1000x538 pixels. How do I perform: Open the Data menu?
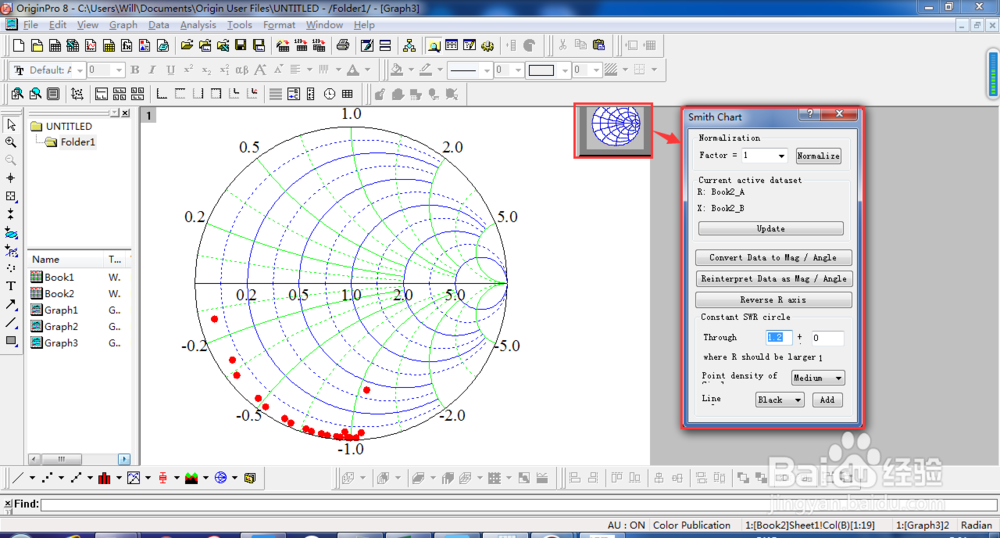(159, 25)
